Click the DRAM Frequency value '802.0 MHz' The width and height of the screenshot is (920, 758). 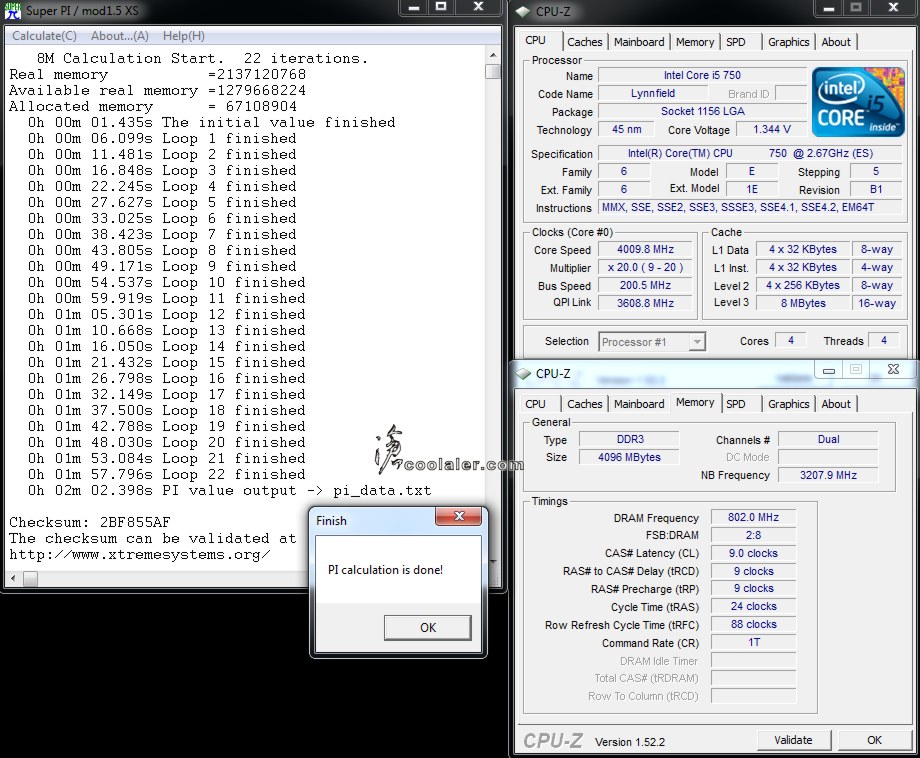click(x=753, y=517)
